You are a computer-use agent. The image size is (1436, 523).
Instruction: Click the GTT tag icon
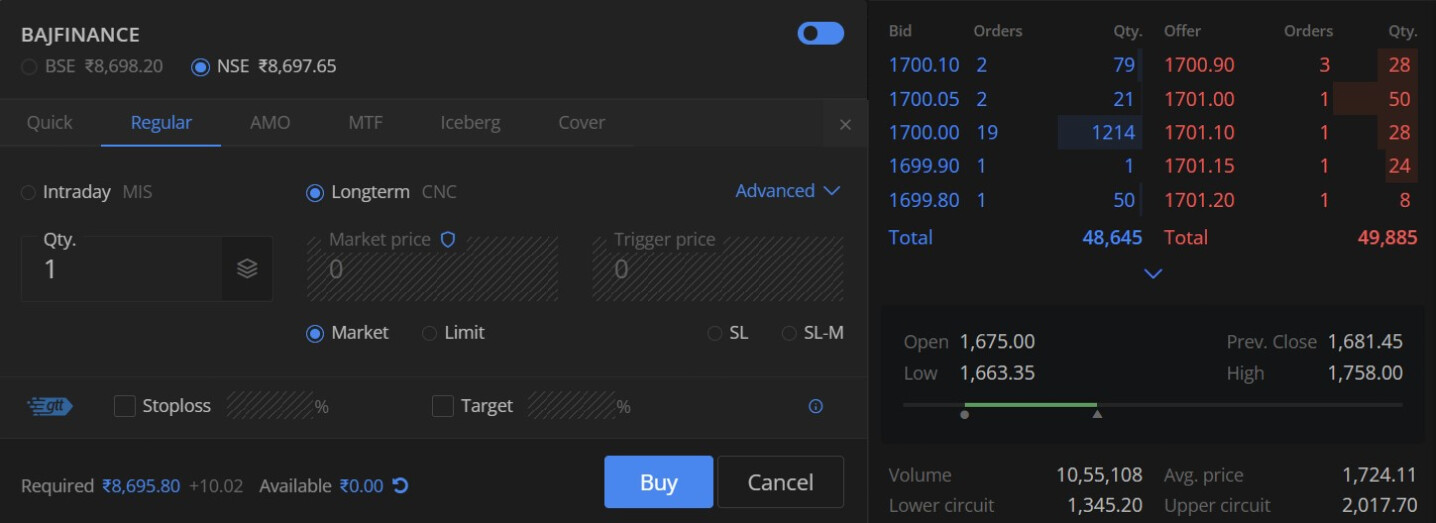click(x=50, y=406)
